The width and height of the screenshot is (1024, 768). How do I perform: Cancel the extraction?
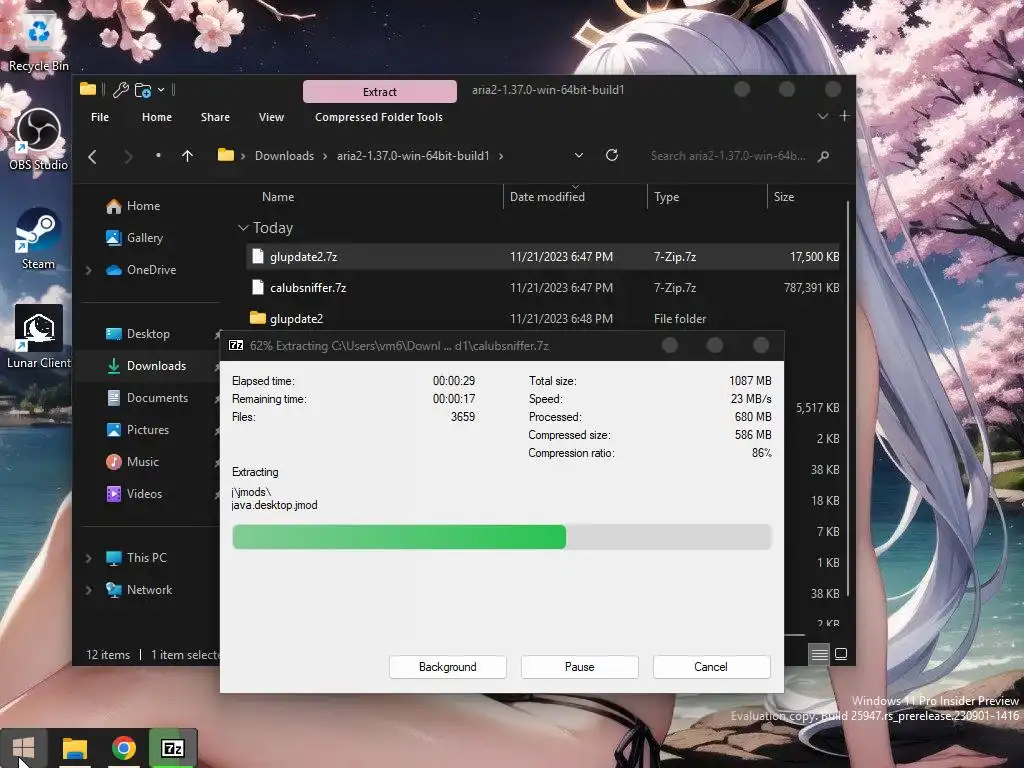coord(711,667)
